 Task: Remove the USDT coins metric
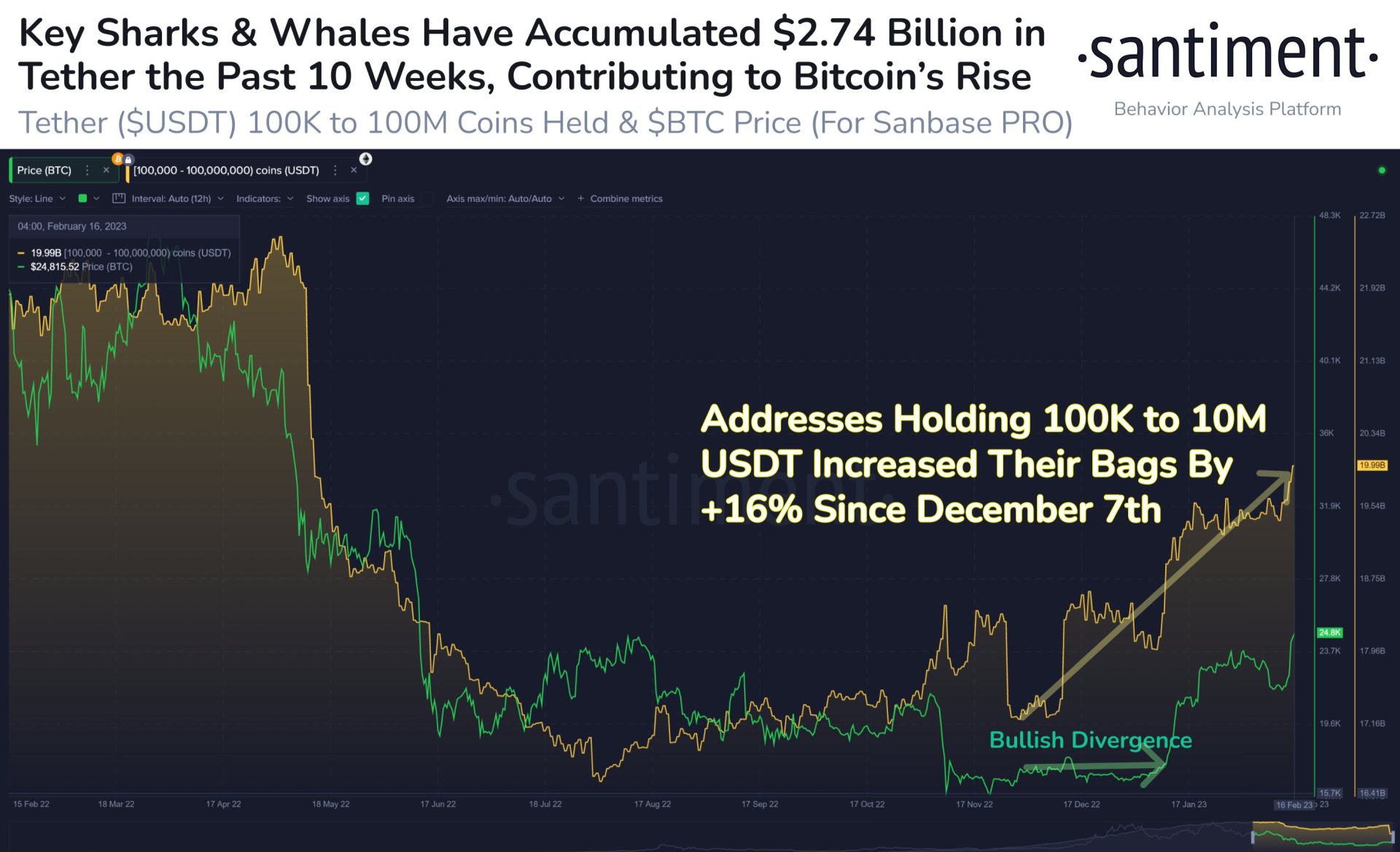pos(354,170)
